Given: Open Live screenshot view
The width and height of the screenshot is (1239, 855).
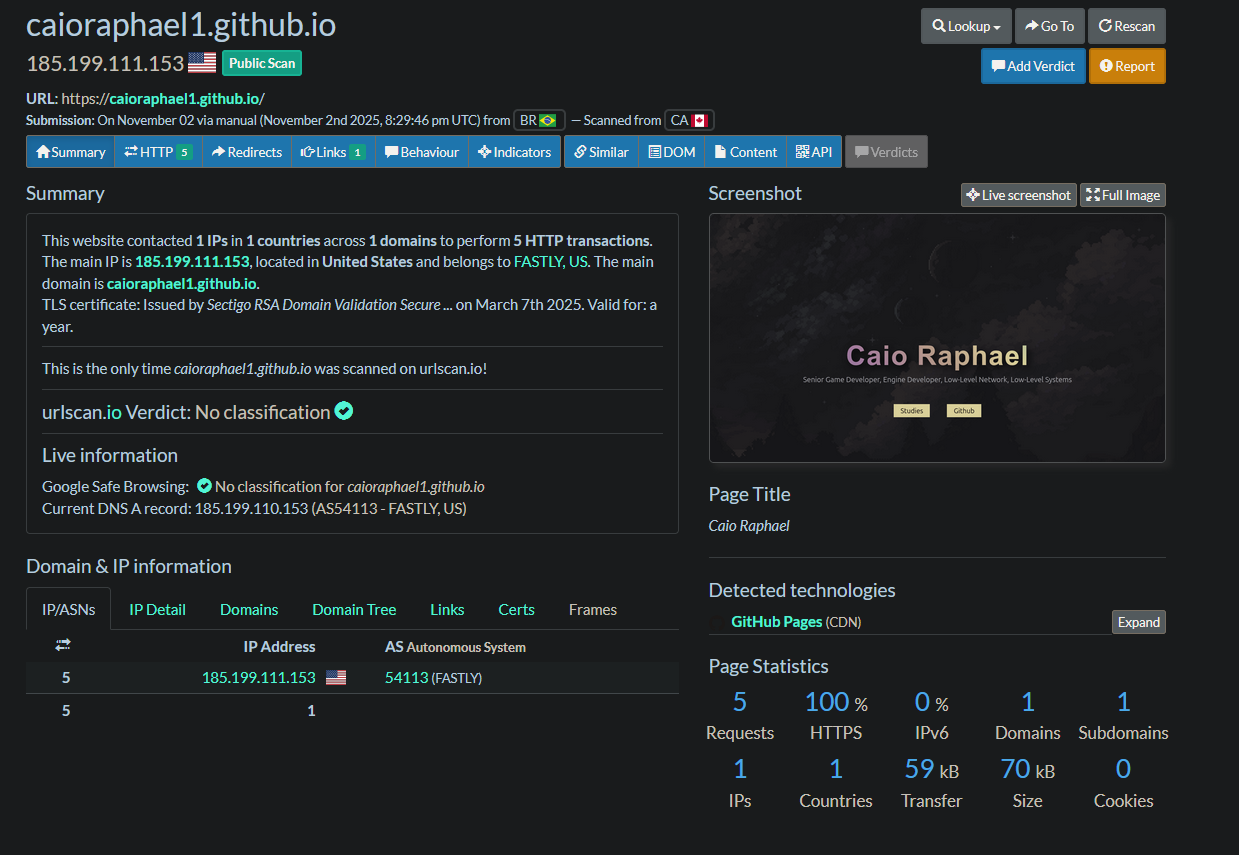Looking at the screenshot, I should point(1018,195).
